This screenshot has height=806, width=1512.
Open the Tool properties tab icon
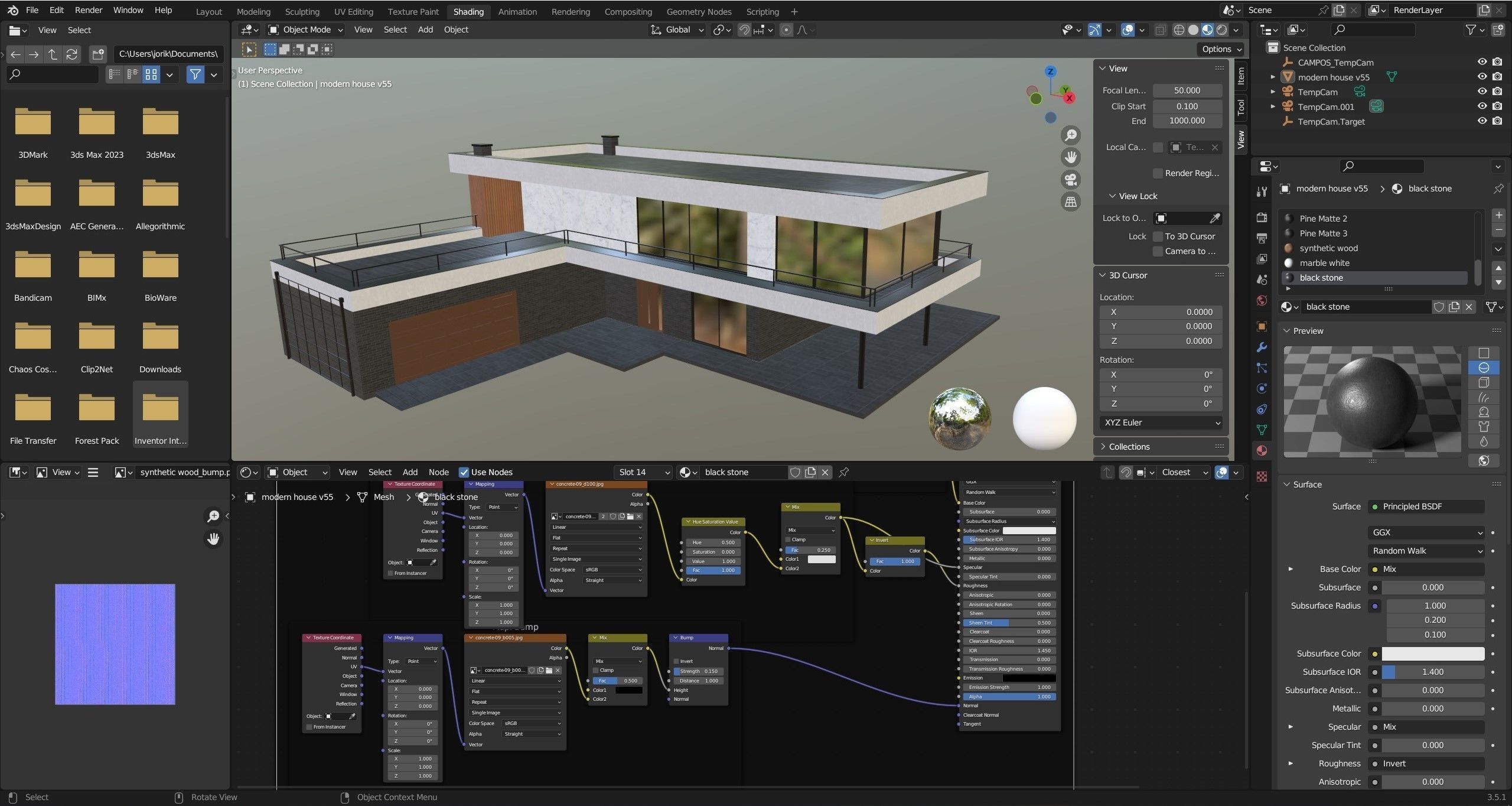click(1262, 191)
